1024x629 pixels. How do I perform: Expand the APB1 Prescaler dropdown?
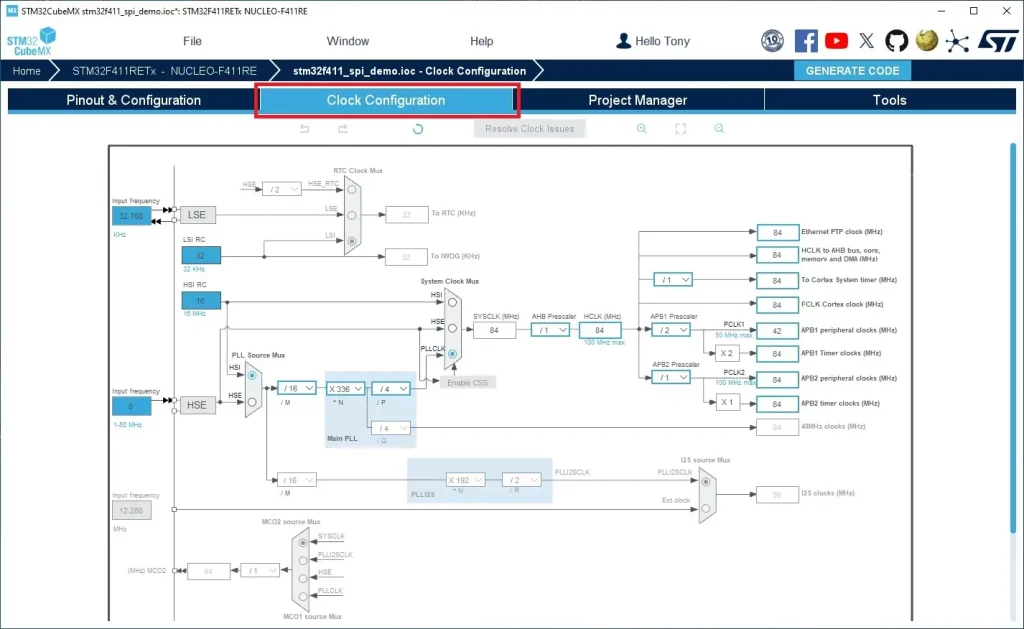[670, 330]
